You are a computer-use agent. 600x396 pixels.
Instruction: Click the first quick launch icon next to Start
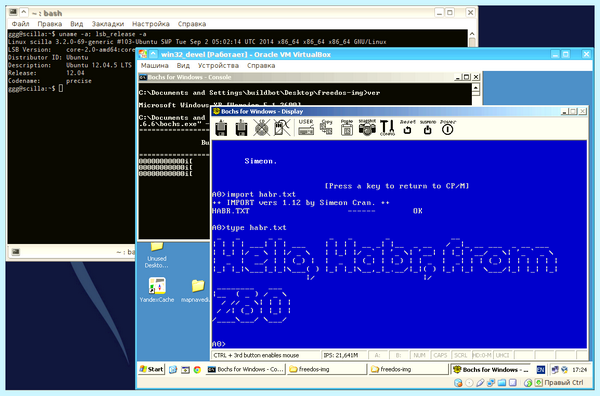173,370
